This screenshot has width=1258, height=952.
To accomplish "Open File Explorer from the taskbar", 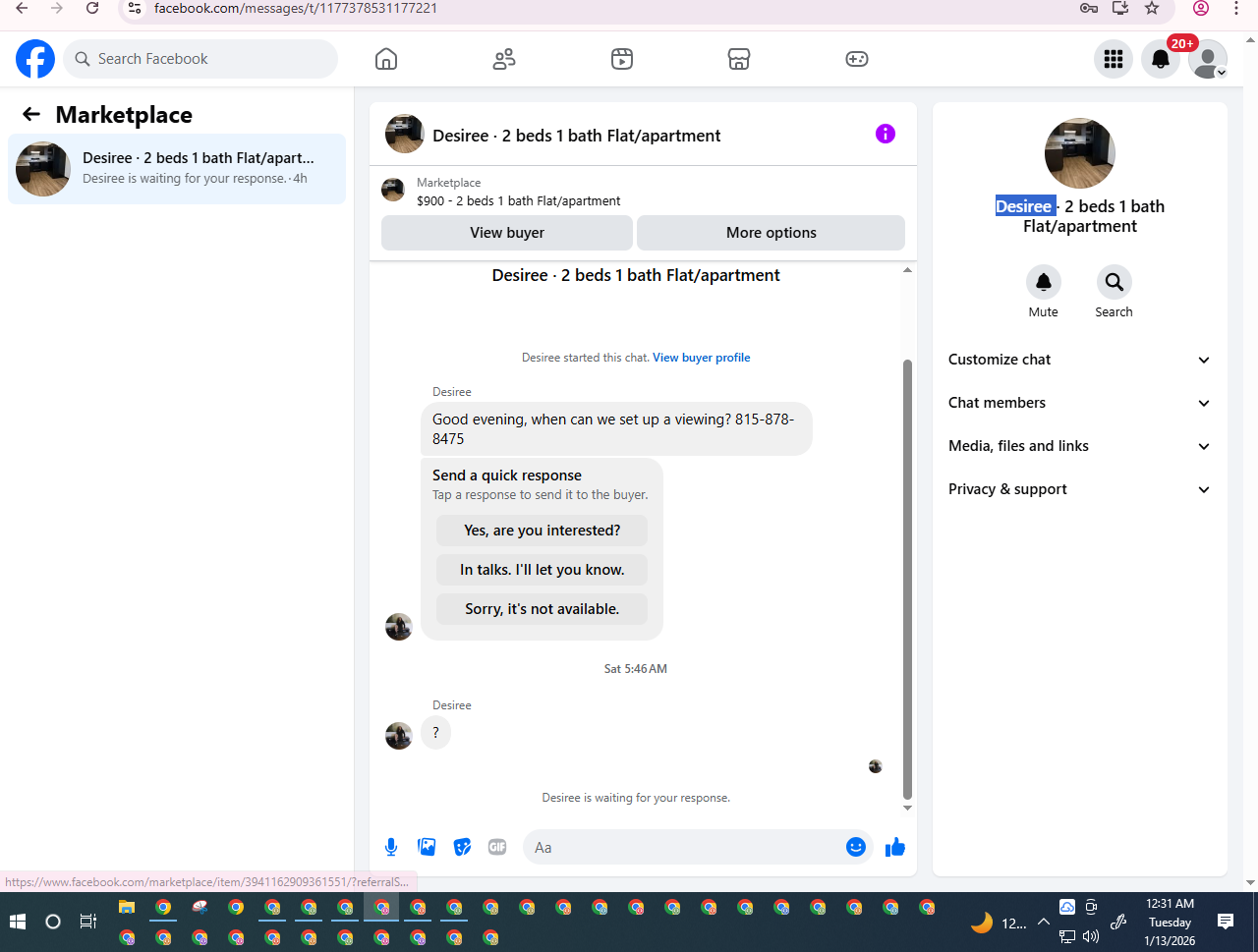I will tap(127, 907).
